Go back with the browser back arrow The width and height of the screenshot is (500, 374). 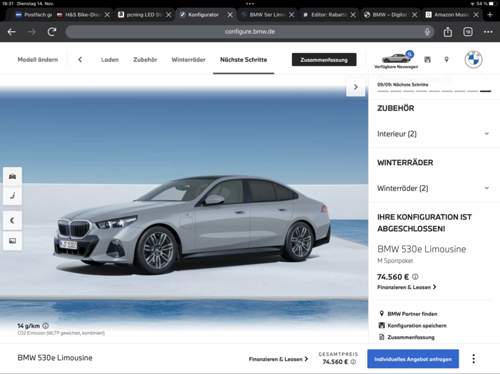[x=12, y=32]
